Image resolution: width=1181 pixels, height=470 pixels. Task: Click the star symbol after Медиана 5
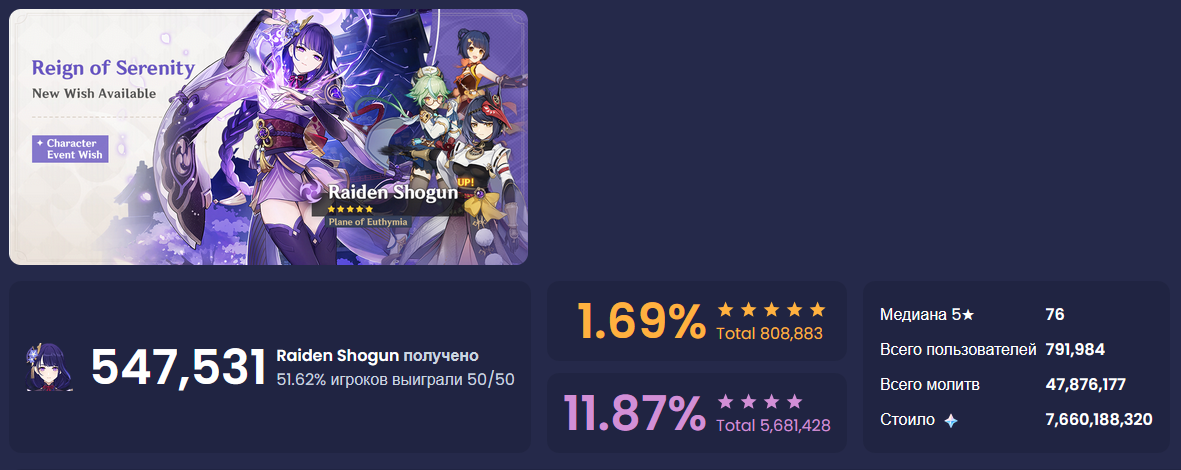click(968, 315)
